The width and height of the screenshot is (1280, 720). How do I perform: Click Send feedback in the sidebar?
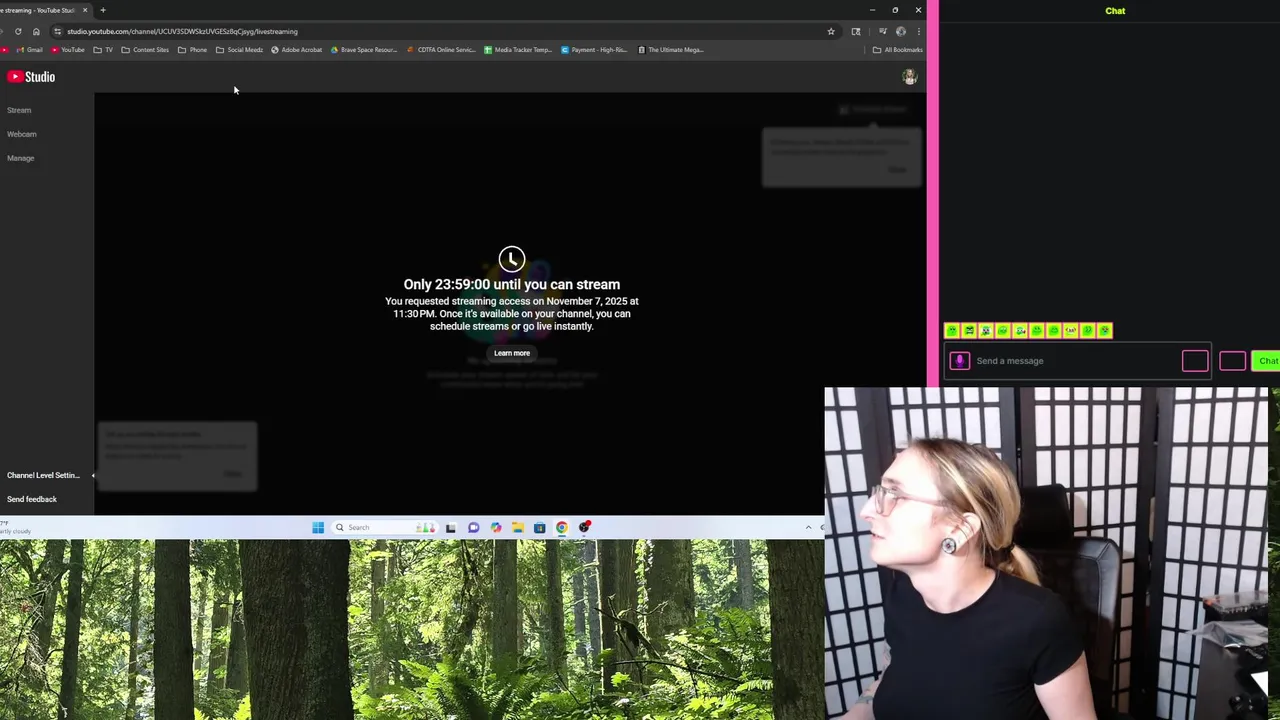coord(32,499)
